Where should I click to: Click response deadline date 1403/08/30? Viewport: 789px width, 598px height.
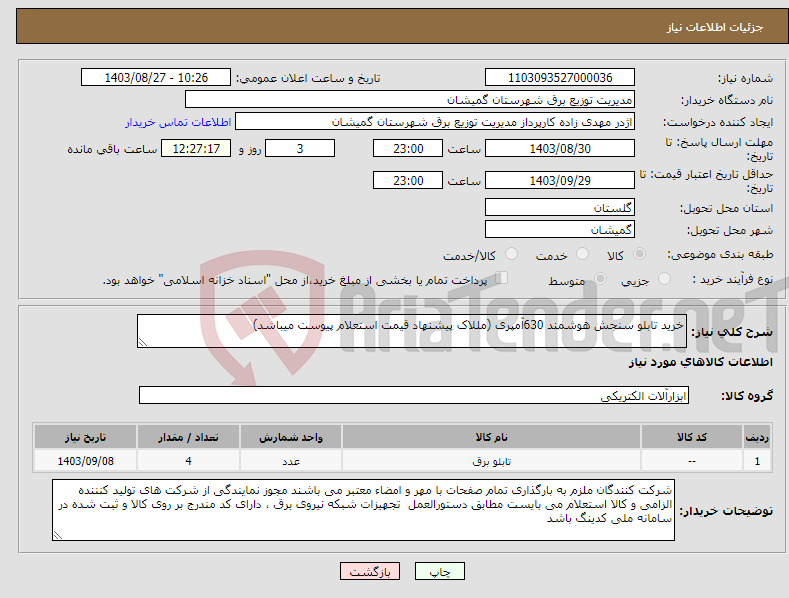560,148
